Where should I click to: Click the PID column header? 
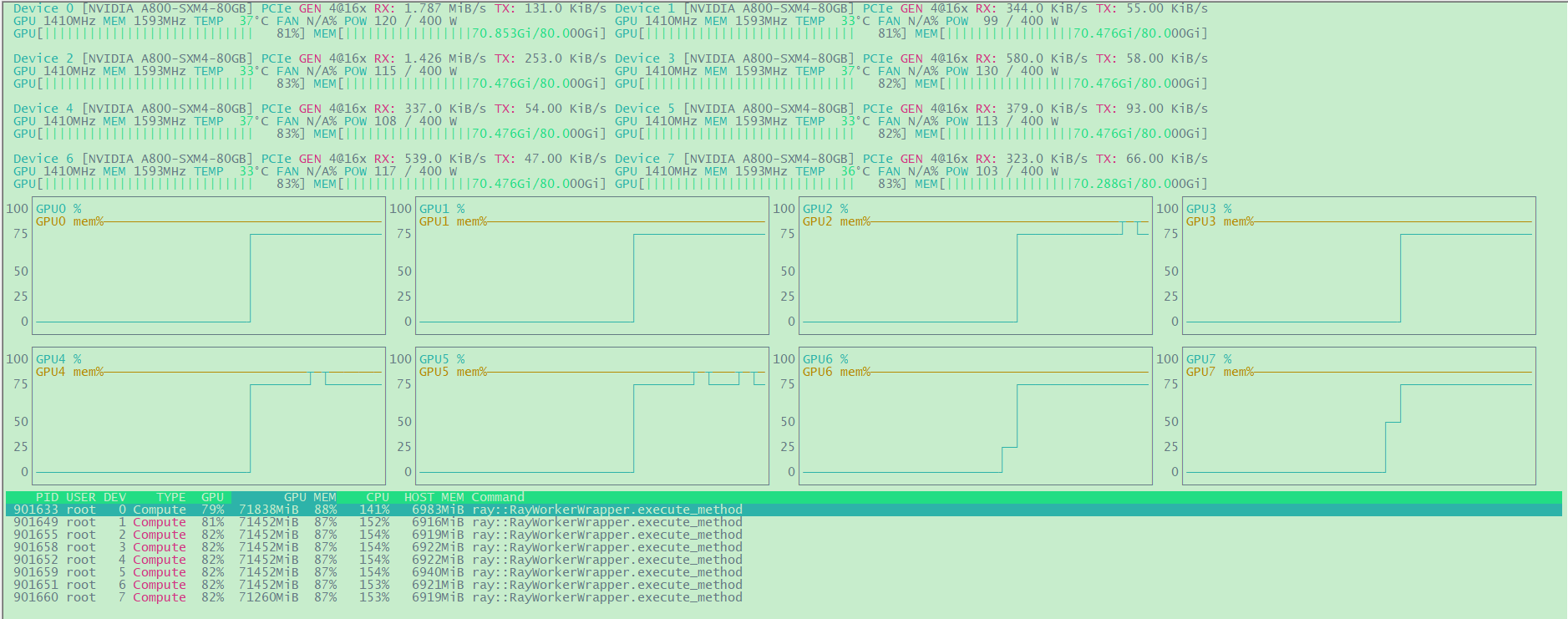point(47,497)
